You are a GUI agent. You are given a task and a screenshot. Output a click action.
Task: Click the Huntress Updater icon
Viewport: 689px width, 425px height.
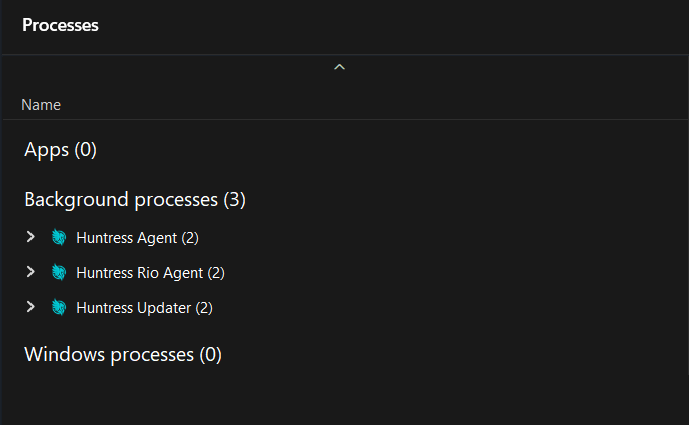(59, 307)
